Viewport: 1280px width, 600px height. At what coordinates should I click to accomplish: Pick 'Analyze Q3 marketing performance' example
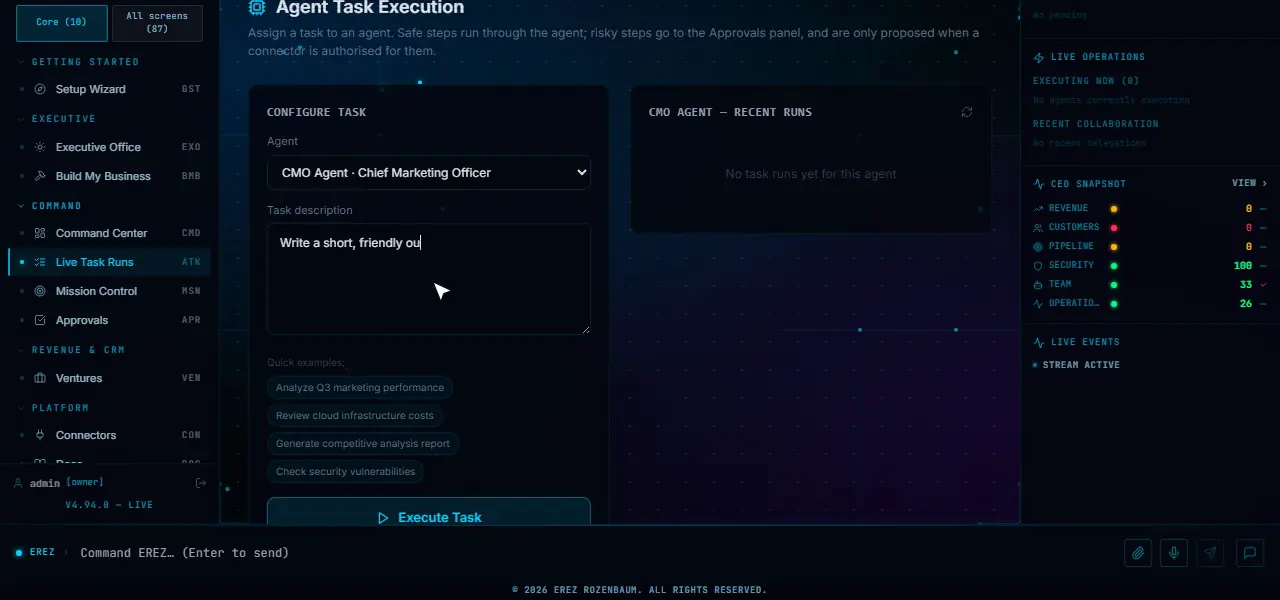pyautogui.click(x=360, y=387)
